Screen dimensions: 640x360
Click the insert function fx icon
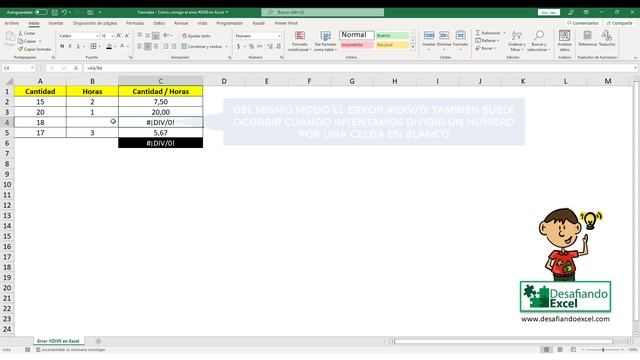[x=76, y=68]
